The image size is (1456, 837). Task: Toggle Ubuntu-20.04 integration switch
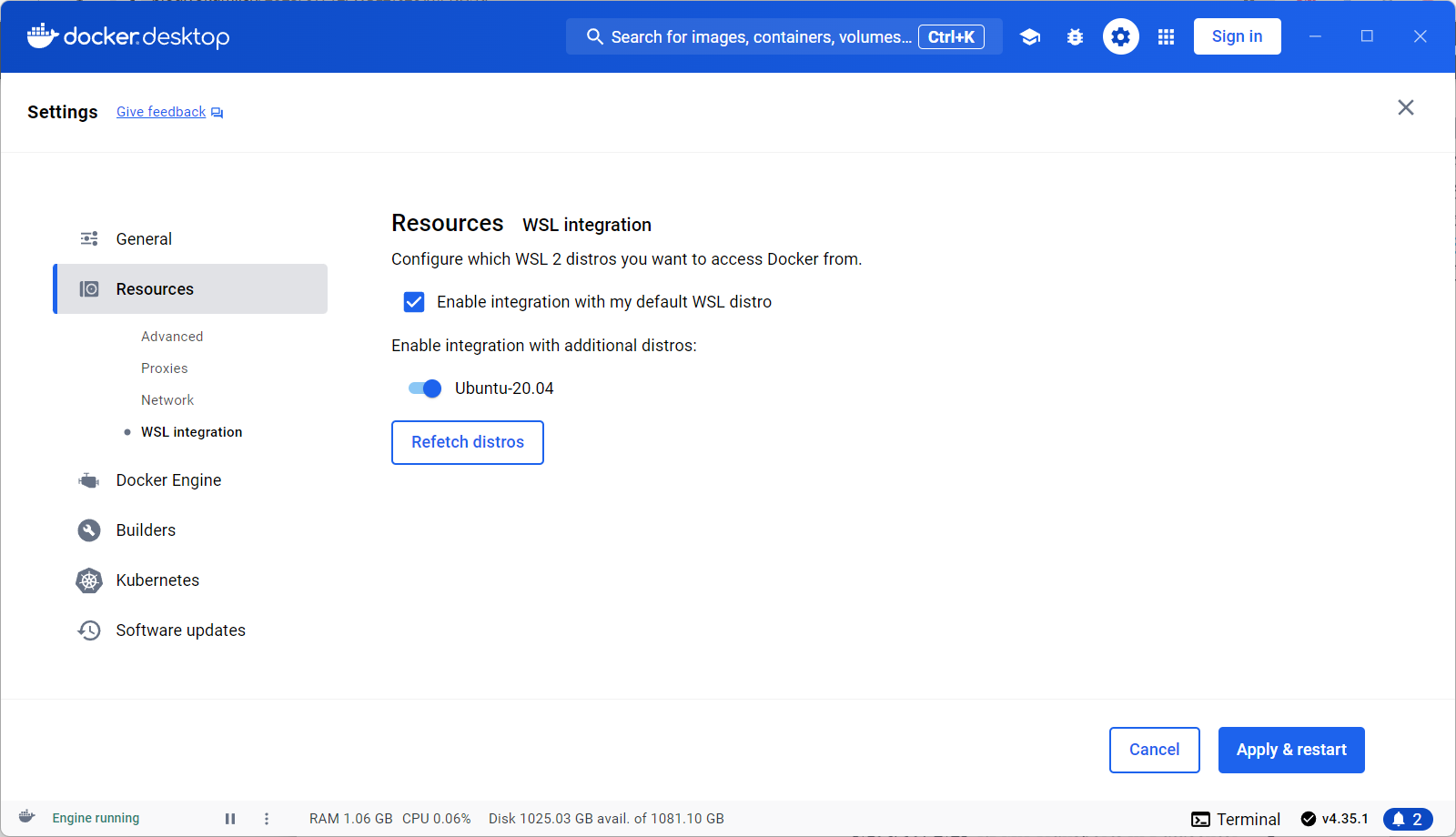click(425, 388)
